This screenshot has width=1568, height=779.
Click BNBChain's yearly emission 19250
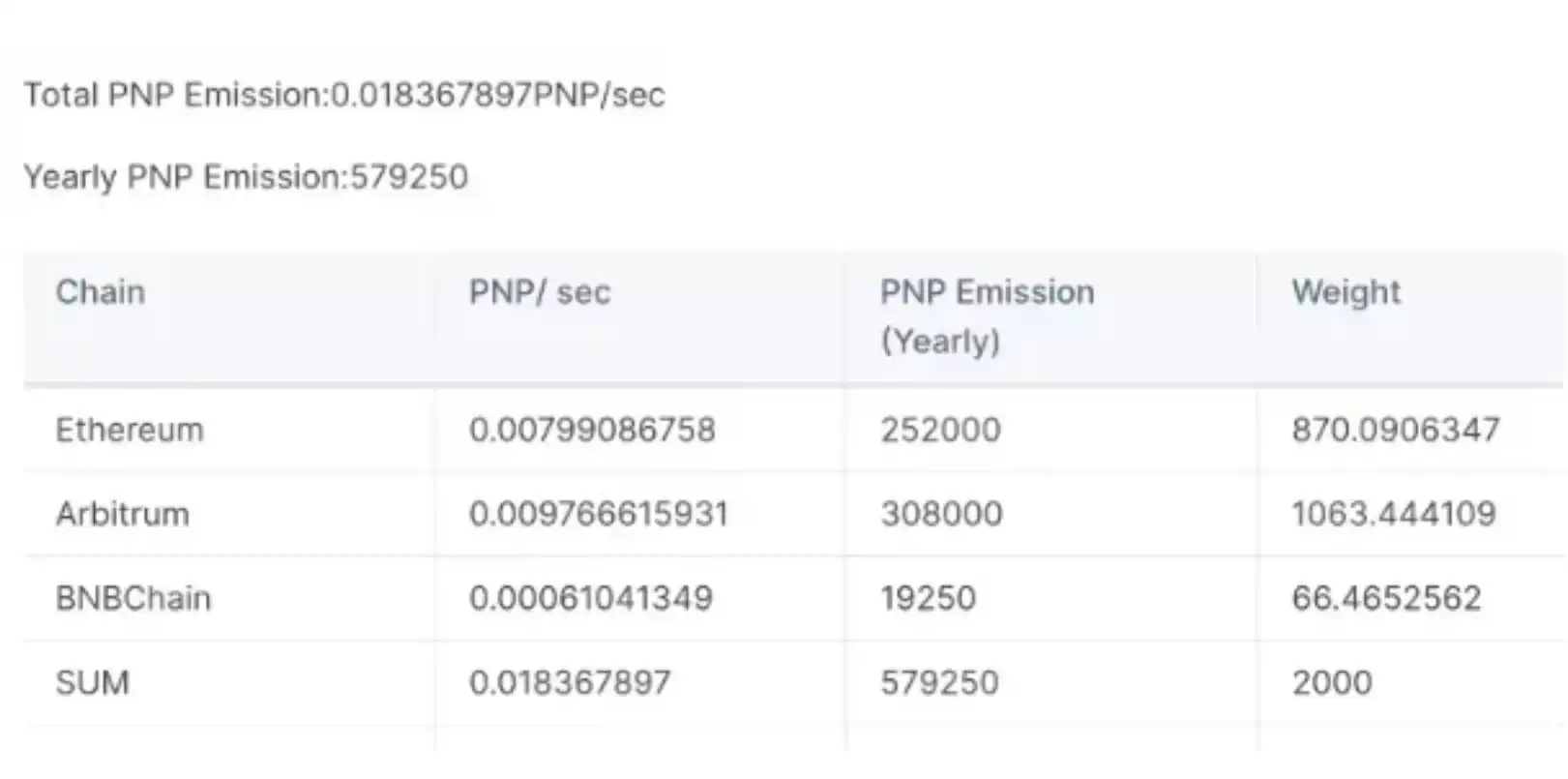(x=928, y=598)
